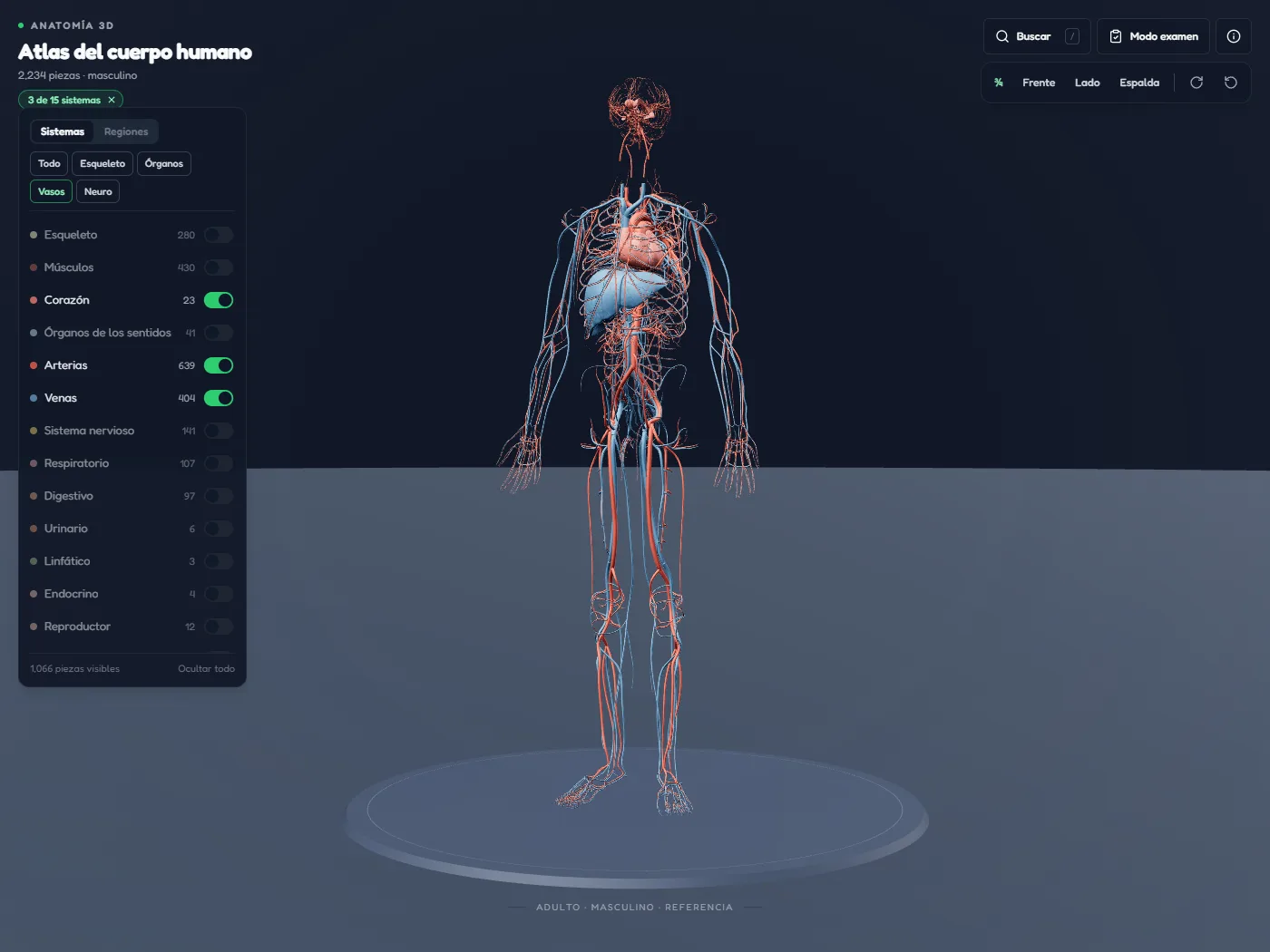Open the Regiones tab
Screen dimensions: 1270x952
[x=126, y=131]
